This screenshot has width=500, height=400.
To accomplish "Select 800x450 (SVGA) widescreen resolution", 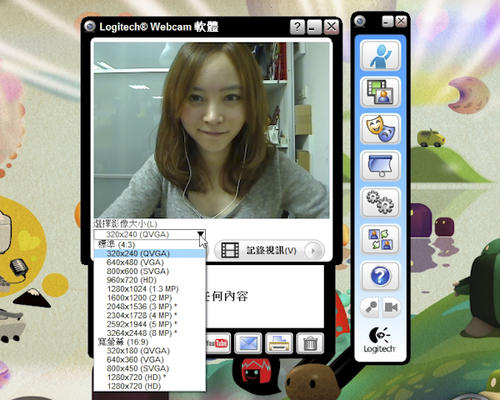I will (x=150, y=368).
